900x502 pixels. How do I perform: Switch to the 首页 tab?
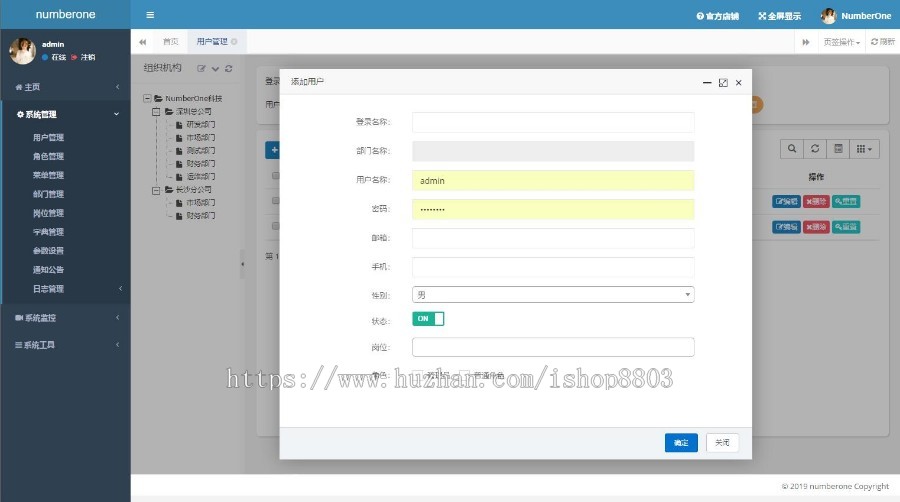coord(170,42)
